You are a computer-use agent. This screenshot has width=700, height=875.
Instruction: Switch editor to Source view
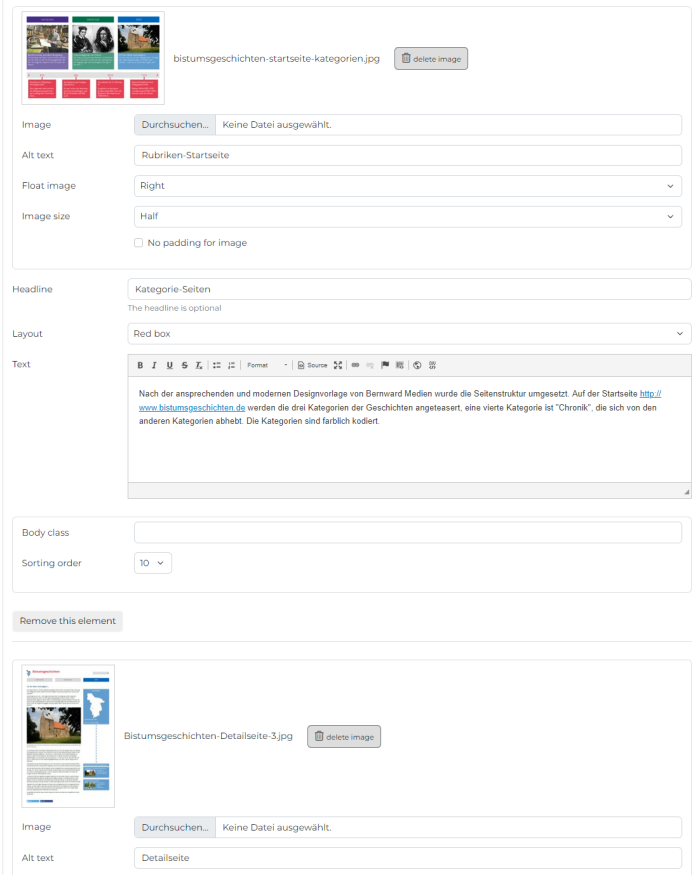(313, 365)
